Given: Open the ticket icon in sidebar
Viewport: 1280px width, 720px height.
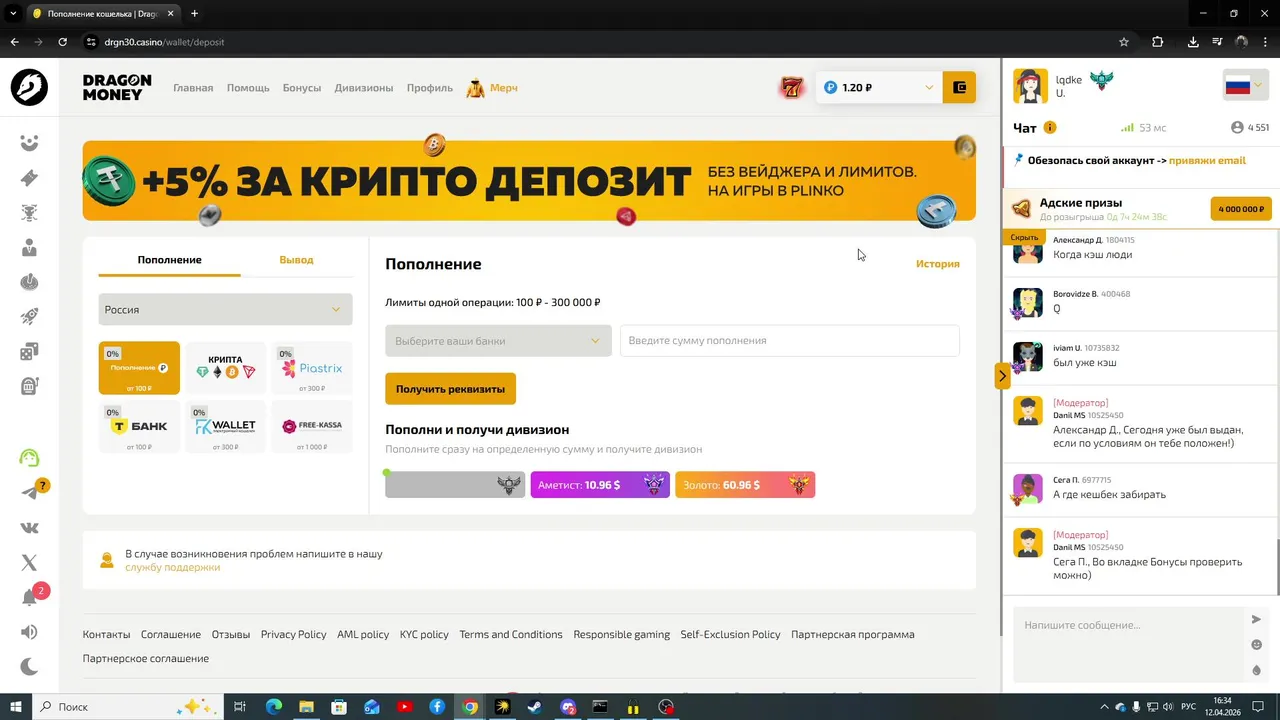Looking at the screenshot, I should tap(29, 178).
